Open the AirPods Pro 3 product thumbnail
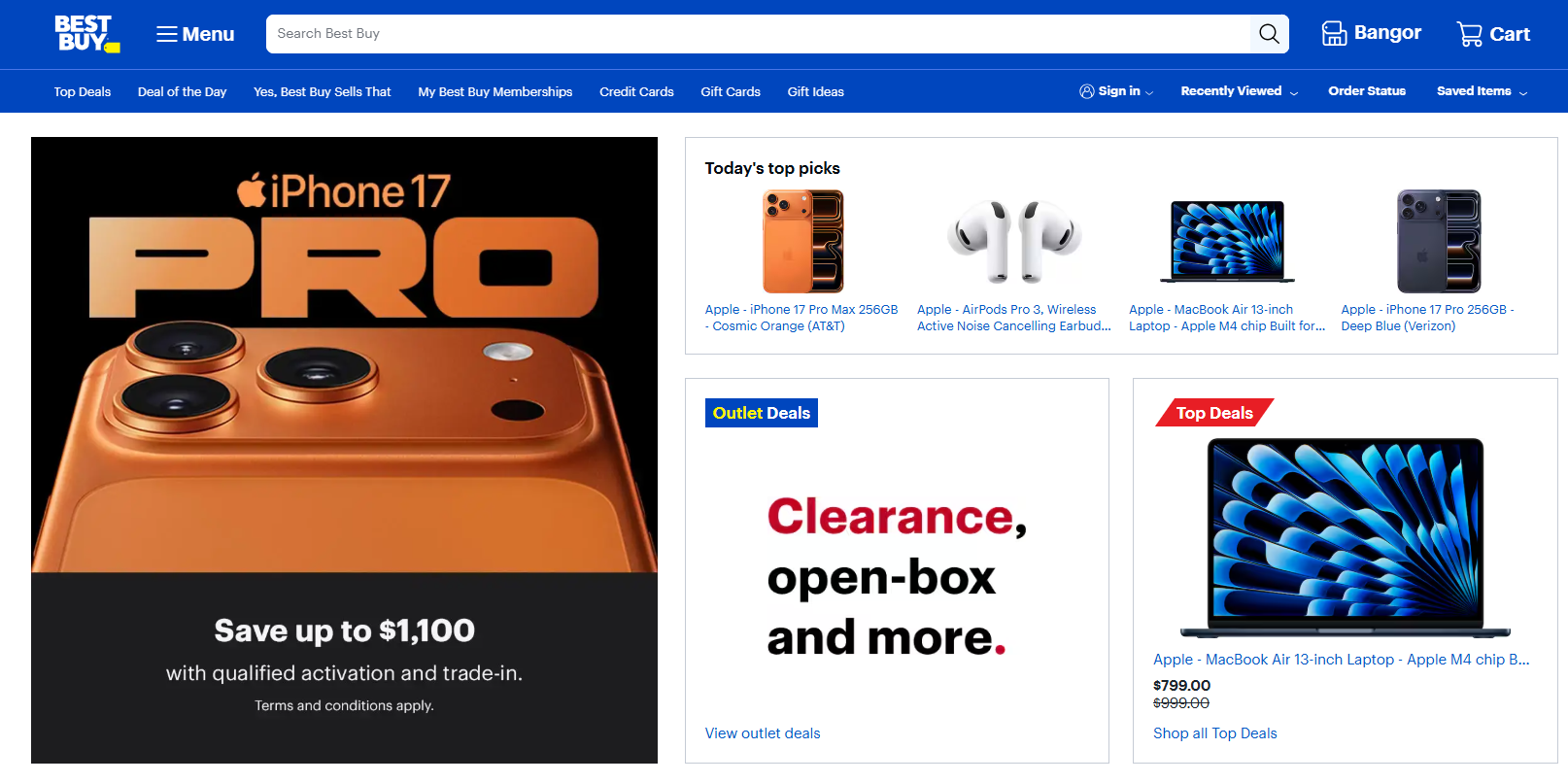The width and height of the screenshot is (1568, 783). [1014, 242]
